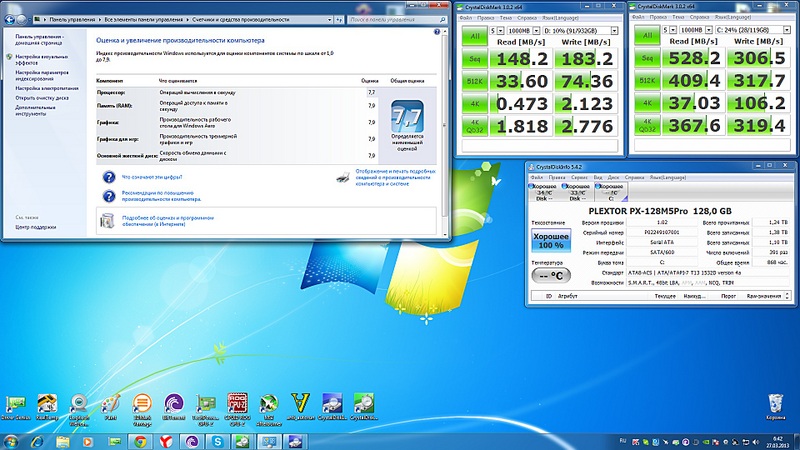
Task: Open 'Что означают эти цифры?' link
Action: pos(152,177)
